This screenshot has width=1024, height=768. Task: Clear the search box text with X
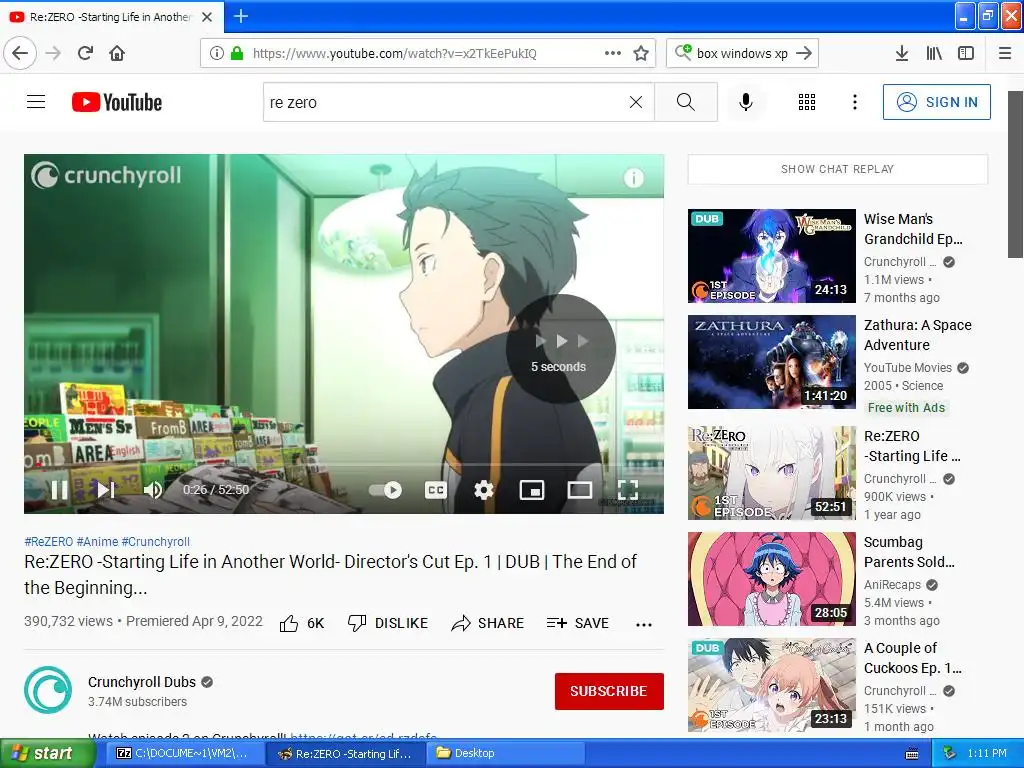(x=635, y=102)
